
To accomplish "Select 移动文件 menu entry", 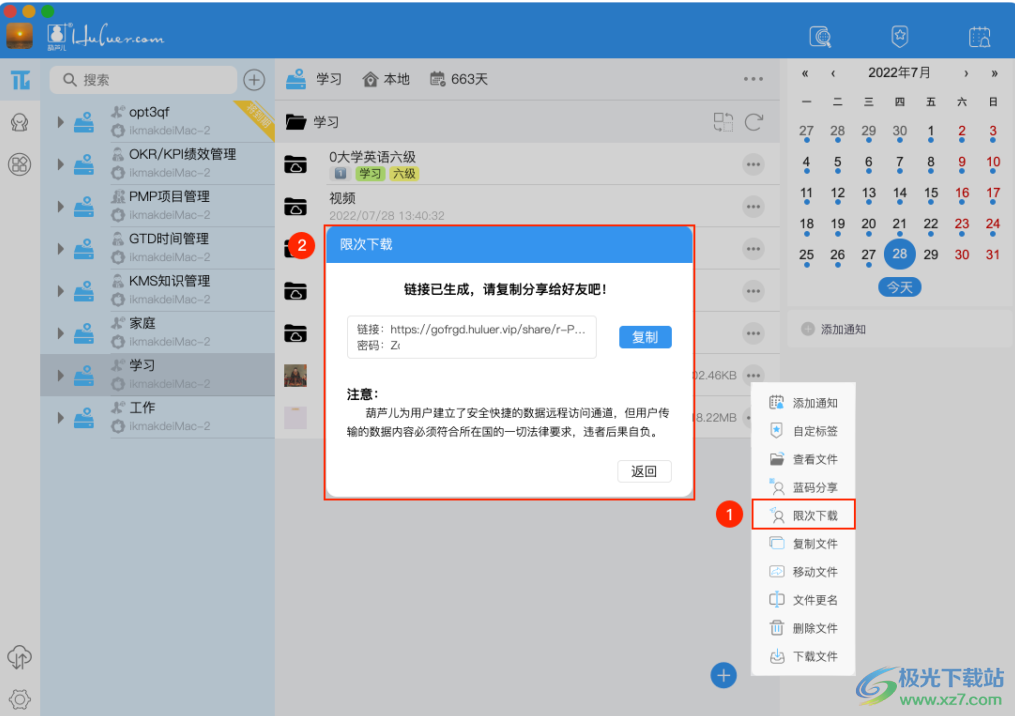I will (803, 572).
